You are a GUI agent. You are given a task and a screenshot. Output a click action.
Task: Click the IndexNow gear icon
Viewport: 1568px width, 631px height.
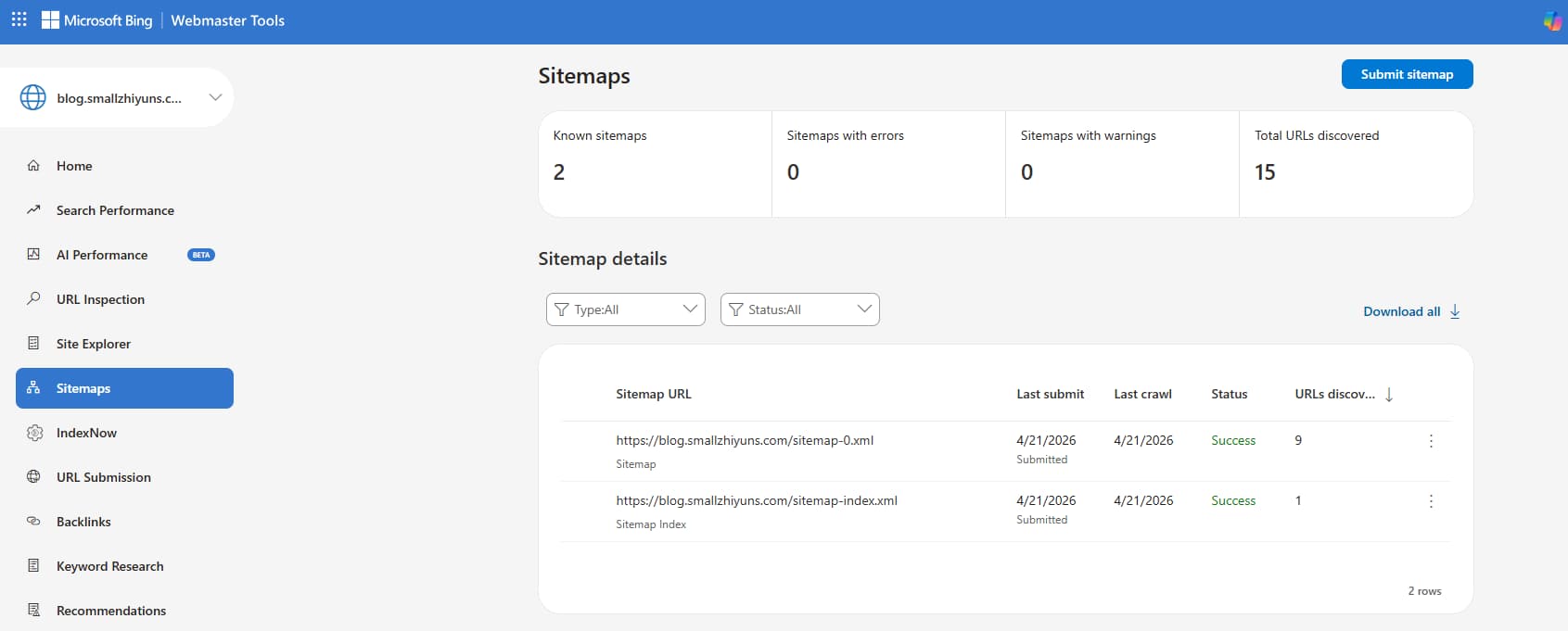click(x=34, y=433)
